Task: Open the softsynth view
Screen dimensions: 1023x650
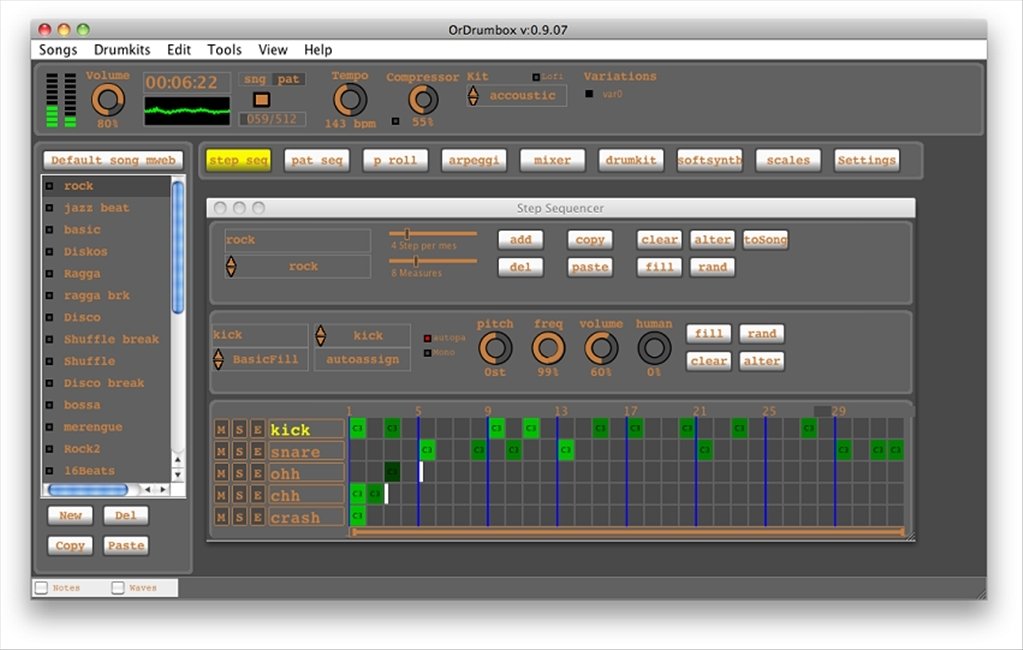Action: tap(710, 161)
